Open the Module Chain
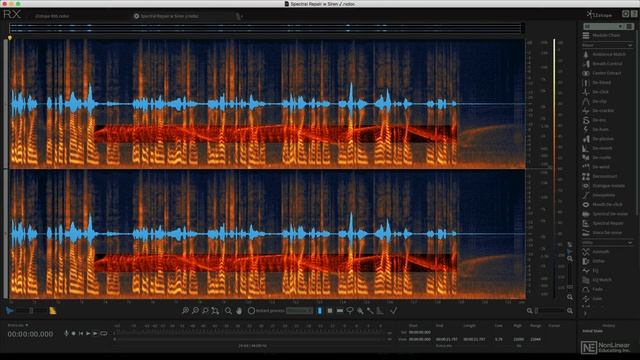 [602, 36]
